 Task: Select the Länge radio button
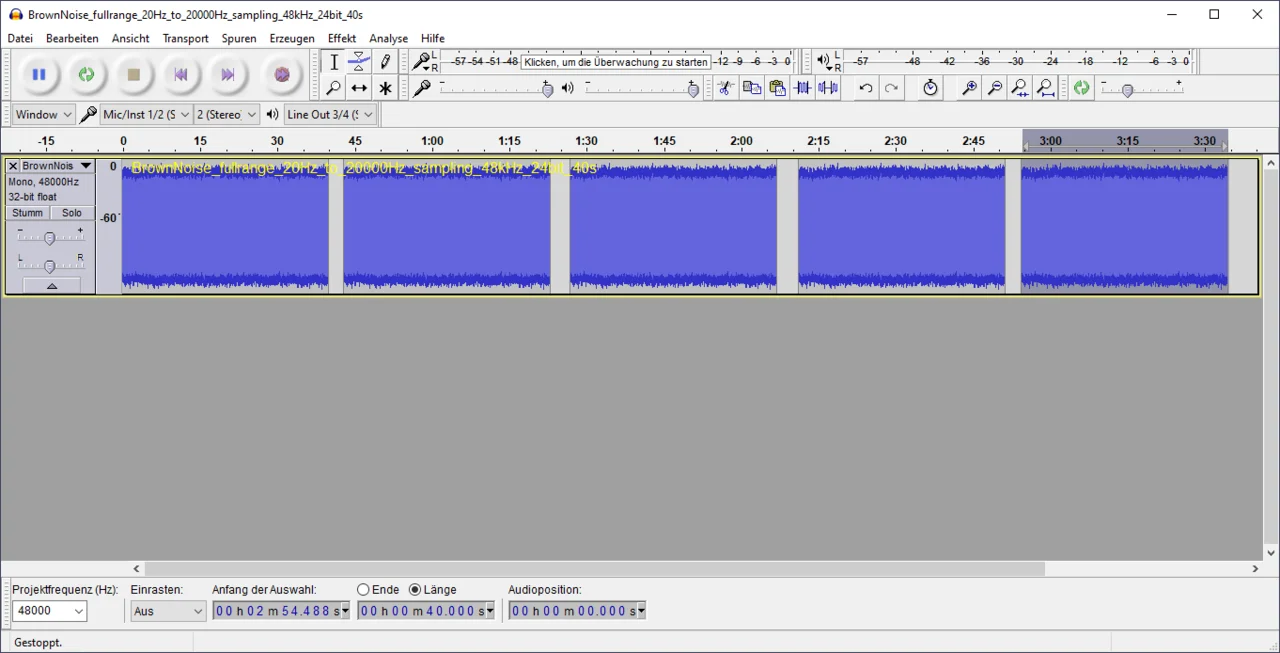coord(415,590)
